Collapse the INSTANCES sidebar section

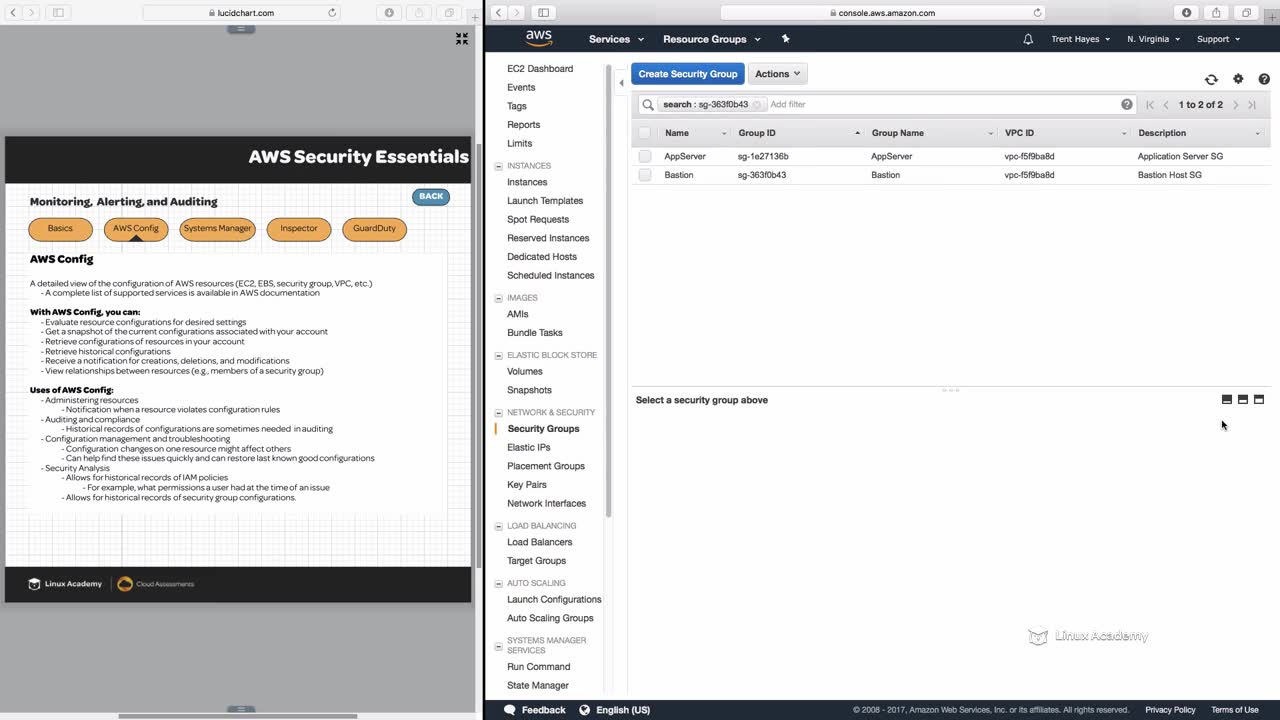pos(499,166)
